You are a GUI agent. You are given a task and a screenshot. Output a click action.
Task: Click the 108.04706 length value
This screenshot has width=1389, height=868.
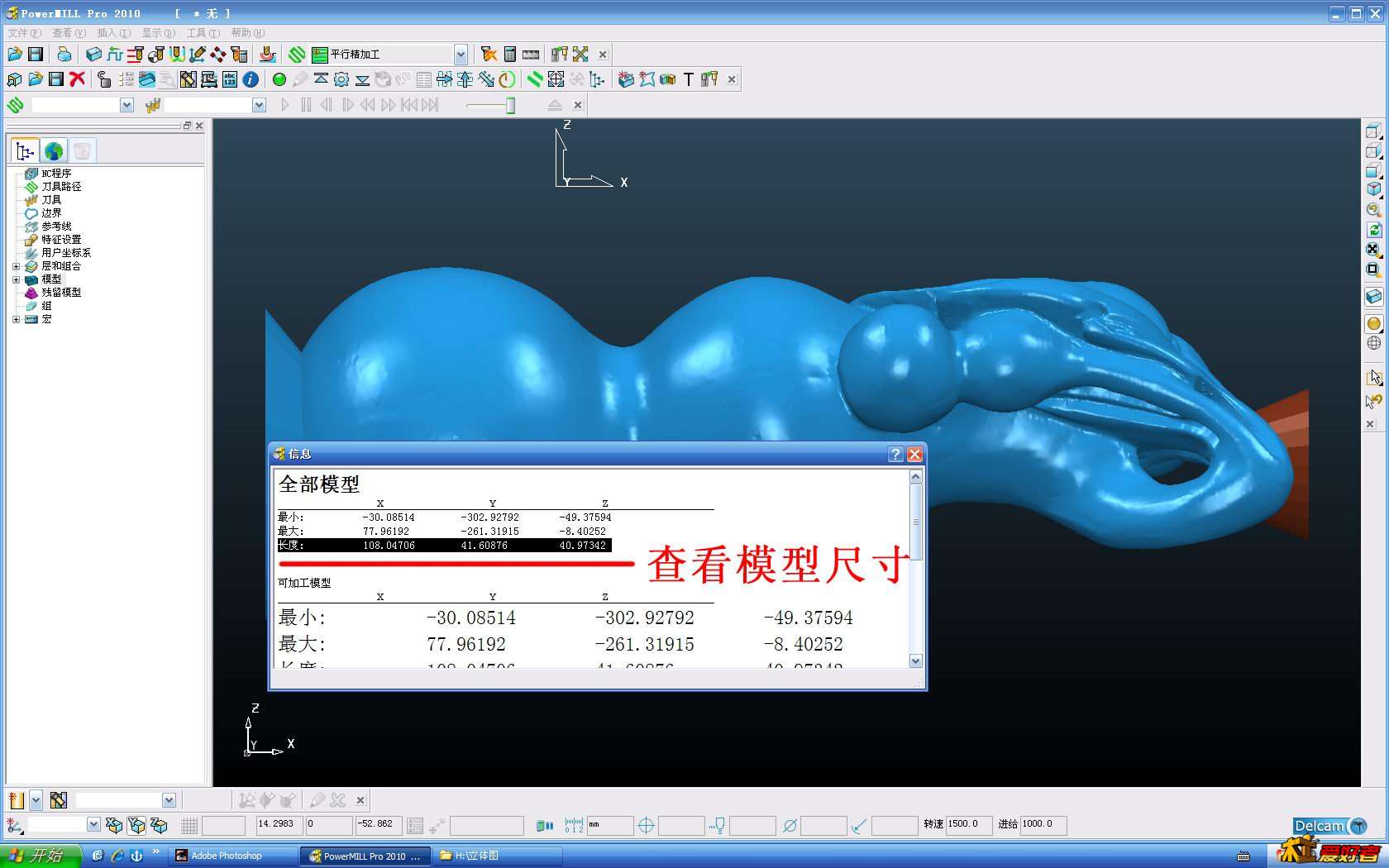389,546
